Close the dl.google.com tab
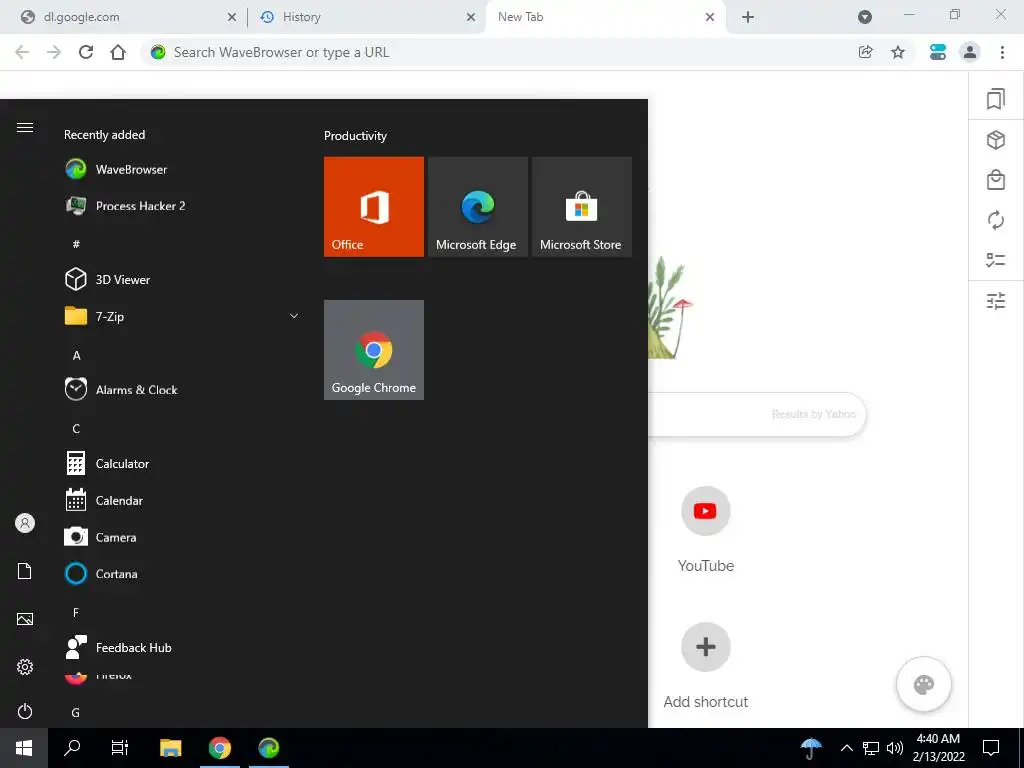The image size is (1024, 768). 232,18
